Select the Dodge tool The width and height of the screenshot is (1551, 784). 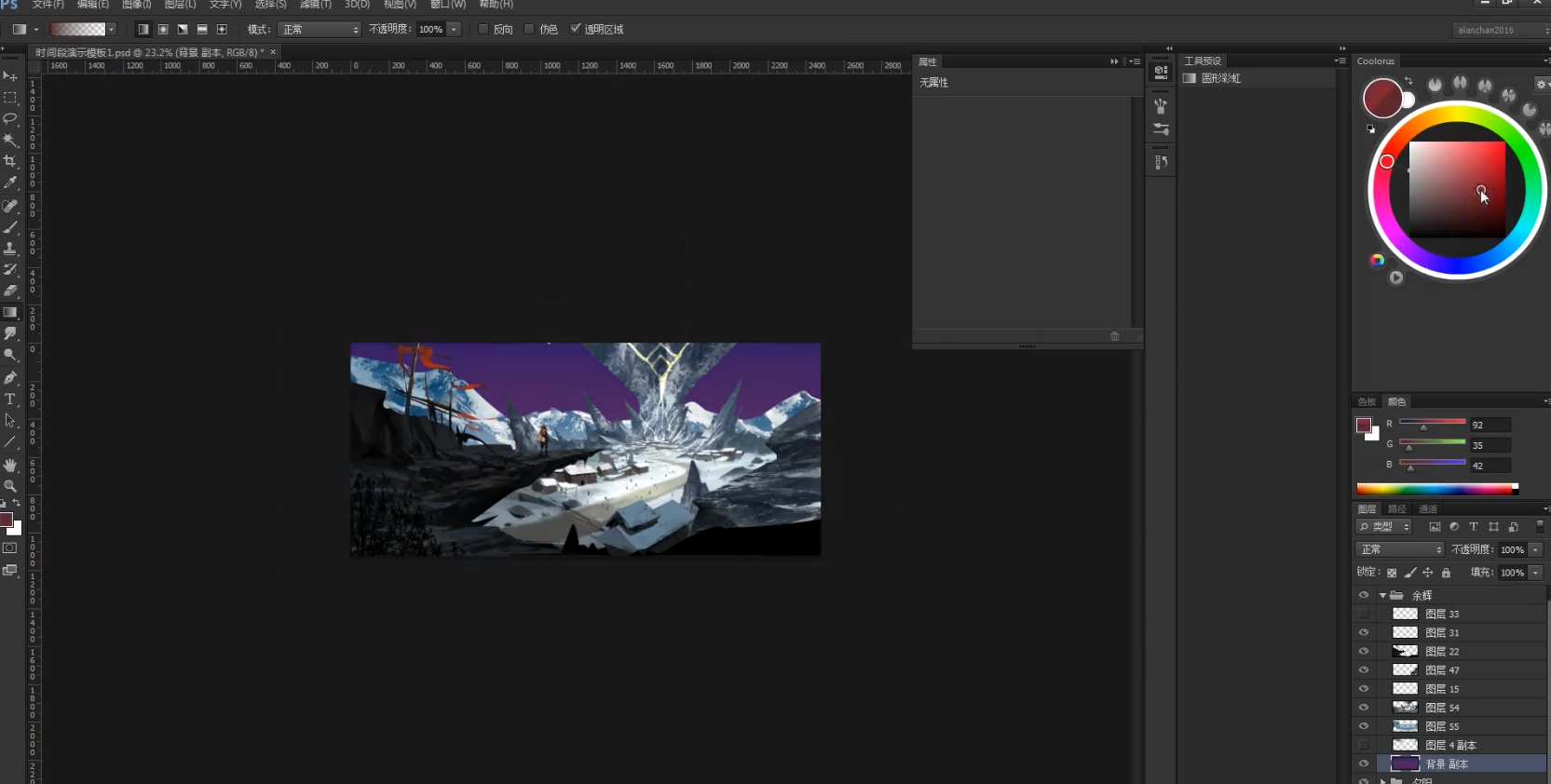point(10,356)
